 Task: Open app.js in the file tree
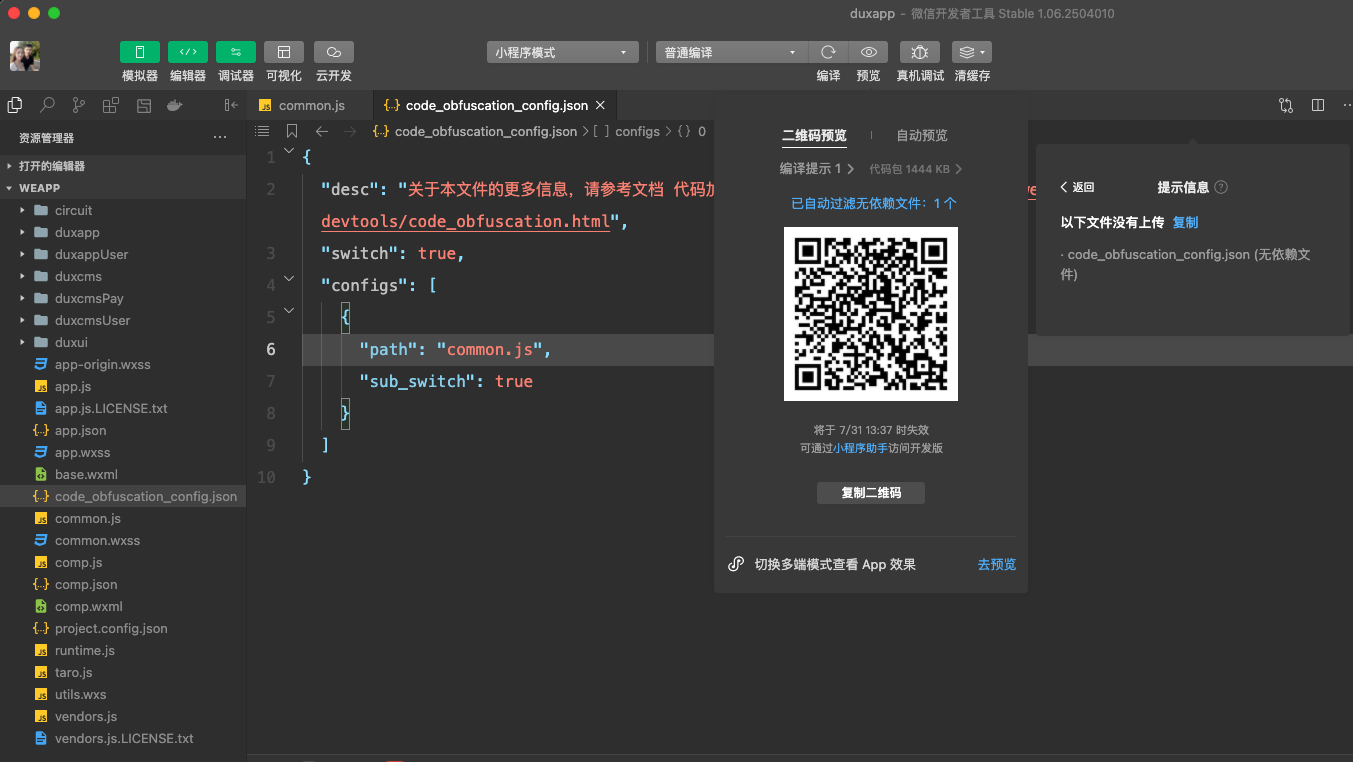[123, 386]
